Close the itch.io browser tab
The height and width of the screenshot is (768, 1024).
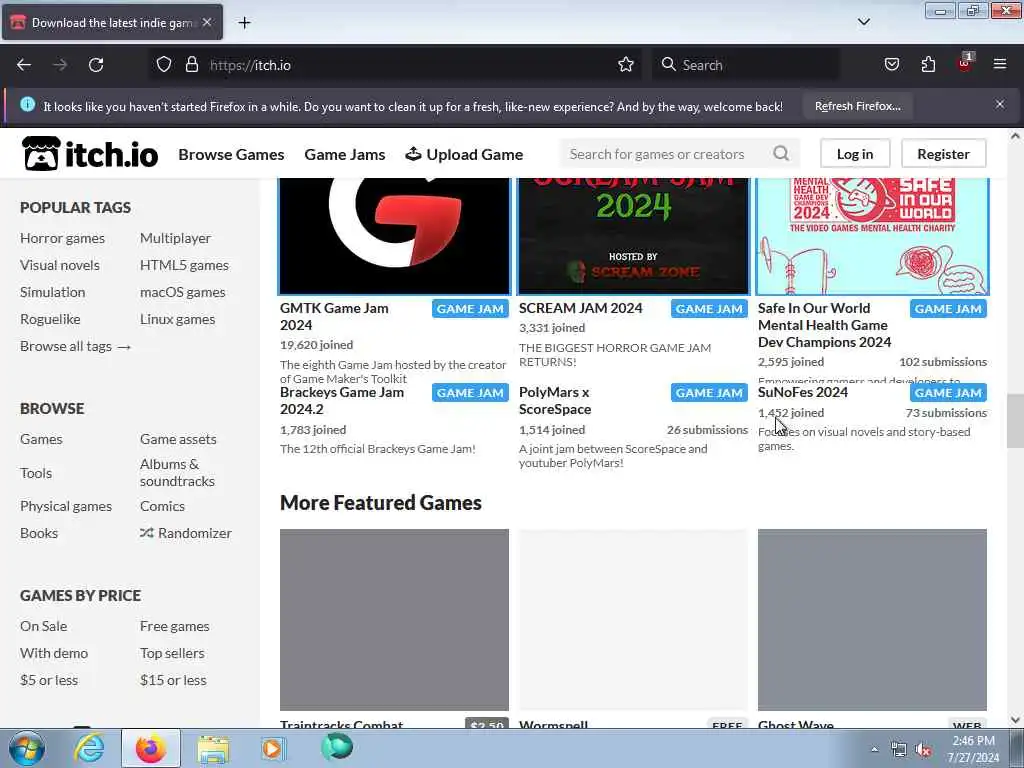click(207, 23)
